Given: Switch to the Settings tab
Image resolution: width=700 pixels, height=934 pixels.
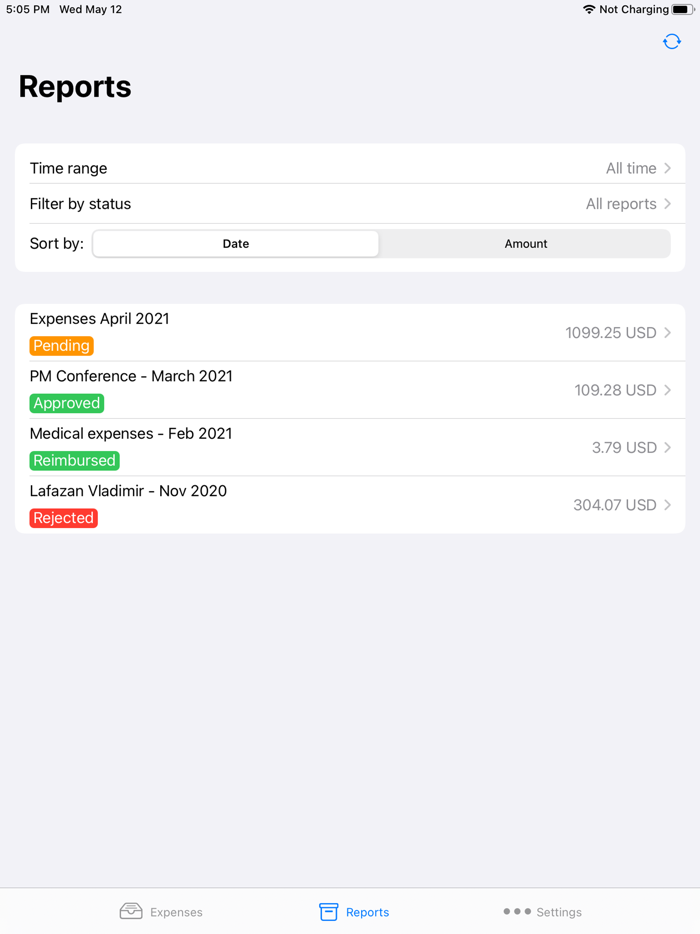Looking at the screenshot, I should (541, 911).
